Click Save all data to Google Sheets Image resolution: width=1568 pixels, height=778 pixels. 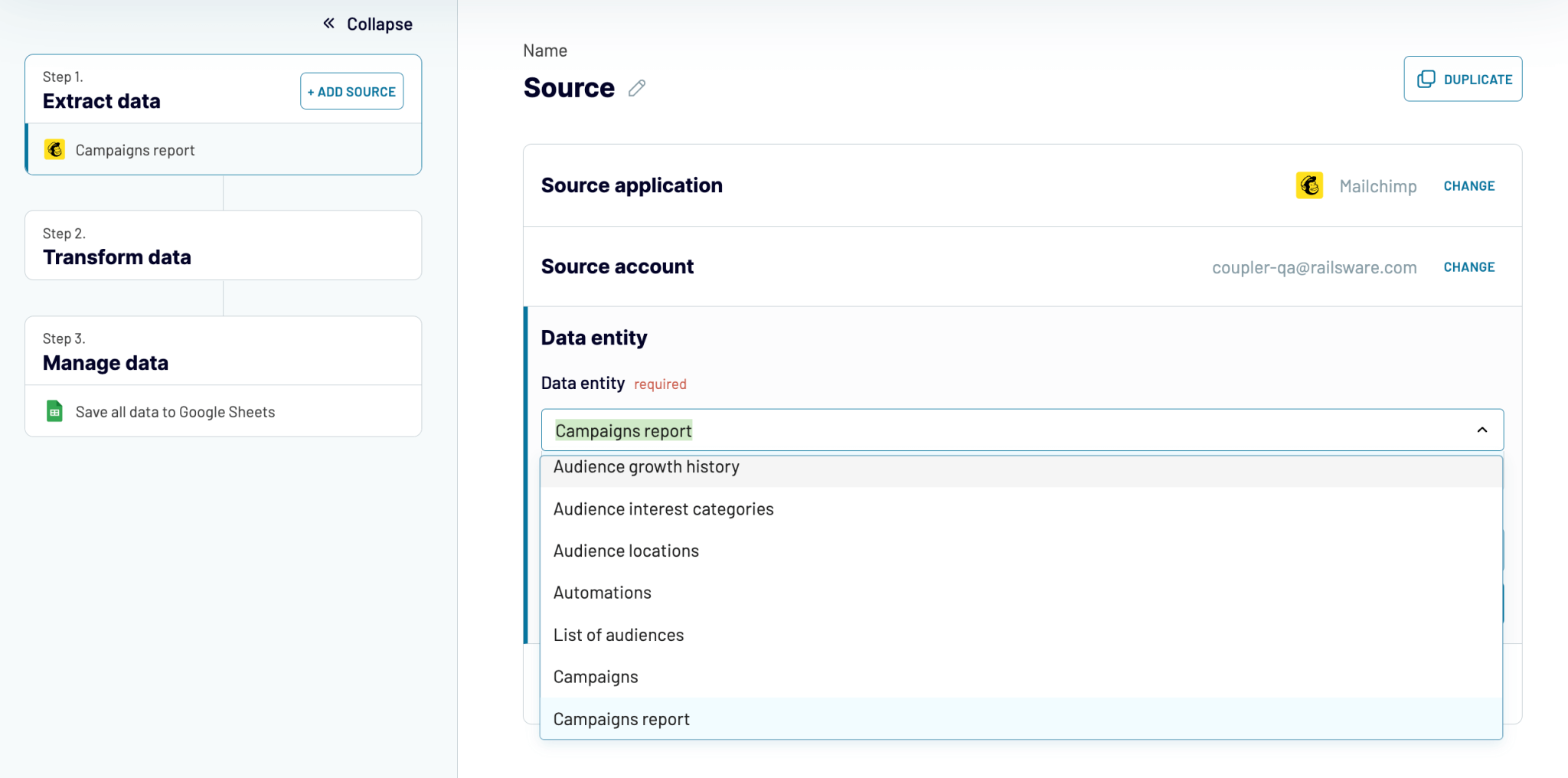[x=175, y=411]
